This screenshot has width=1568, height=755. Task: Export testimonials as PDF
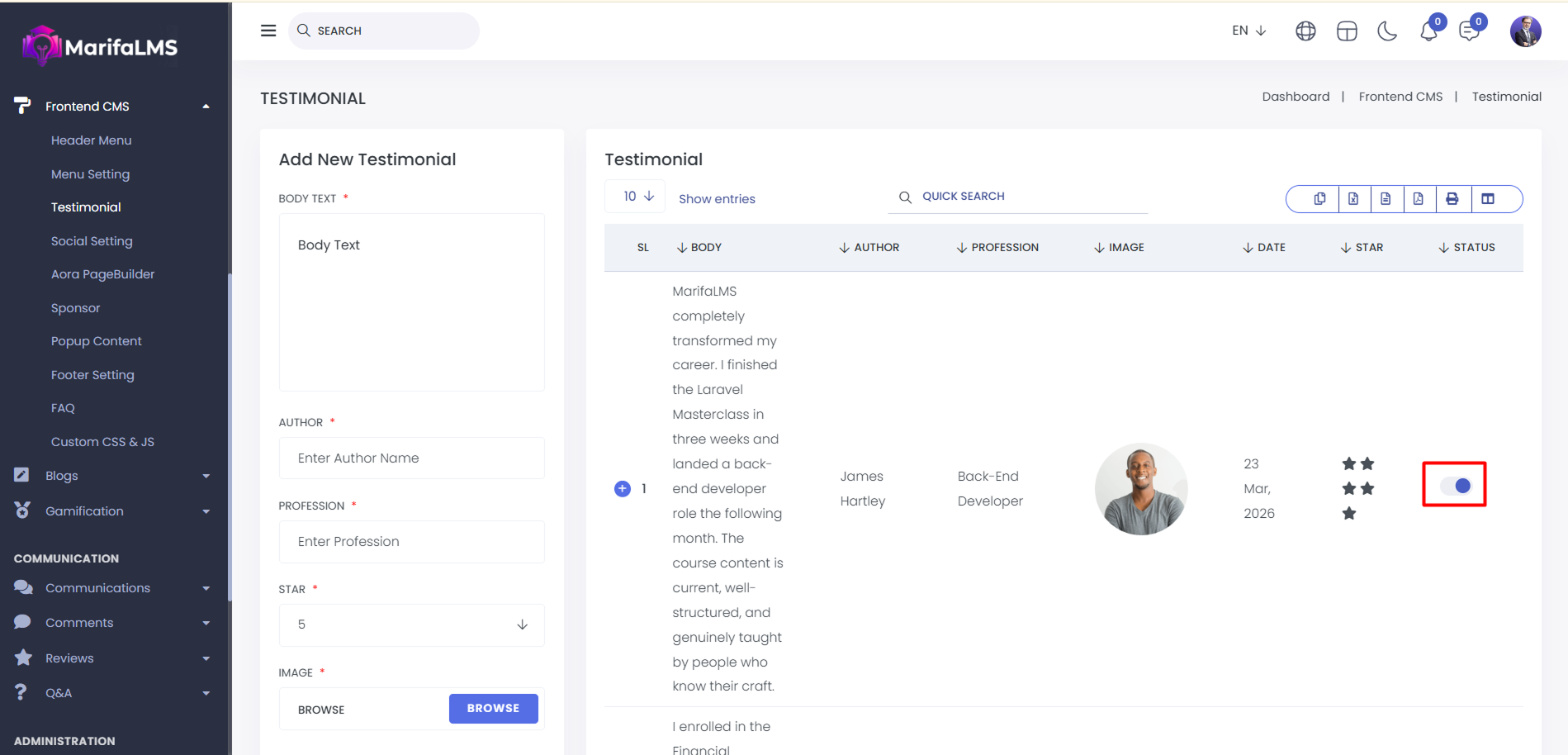[x=1419, y=199]
